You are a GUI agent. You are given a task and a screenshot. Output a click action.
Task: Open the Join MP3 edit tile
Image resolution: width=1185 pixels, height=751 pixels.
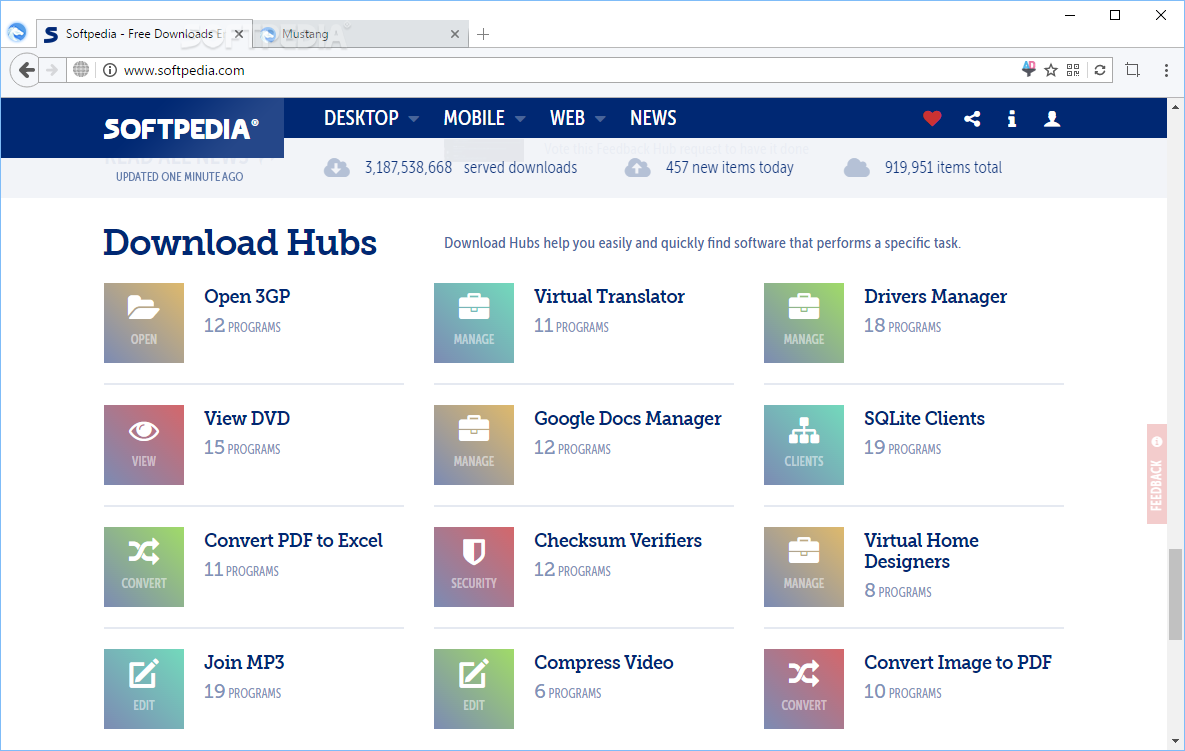(x=144, y=688)
